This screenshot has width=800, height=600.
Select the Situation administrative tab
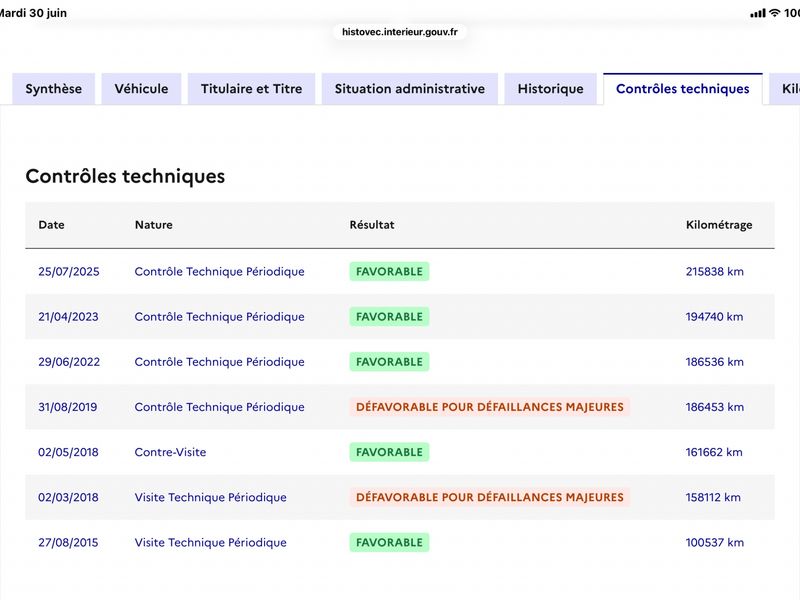(x=410, y=89)
